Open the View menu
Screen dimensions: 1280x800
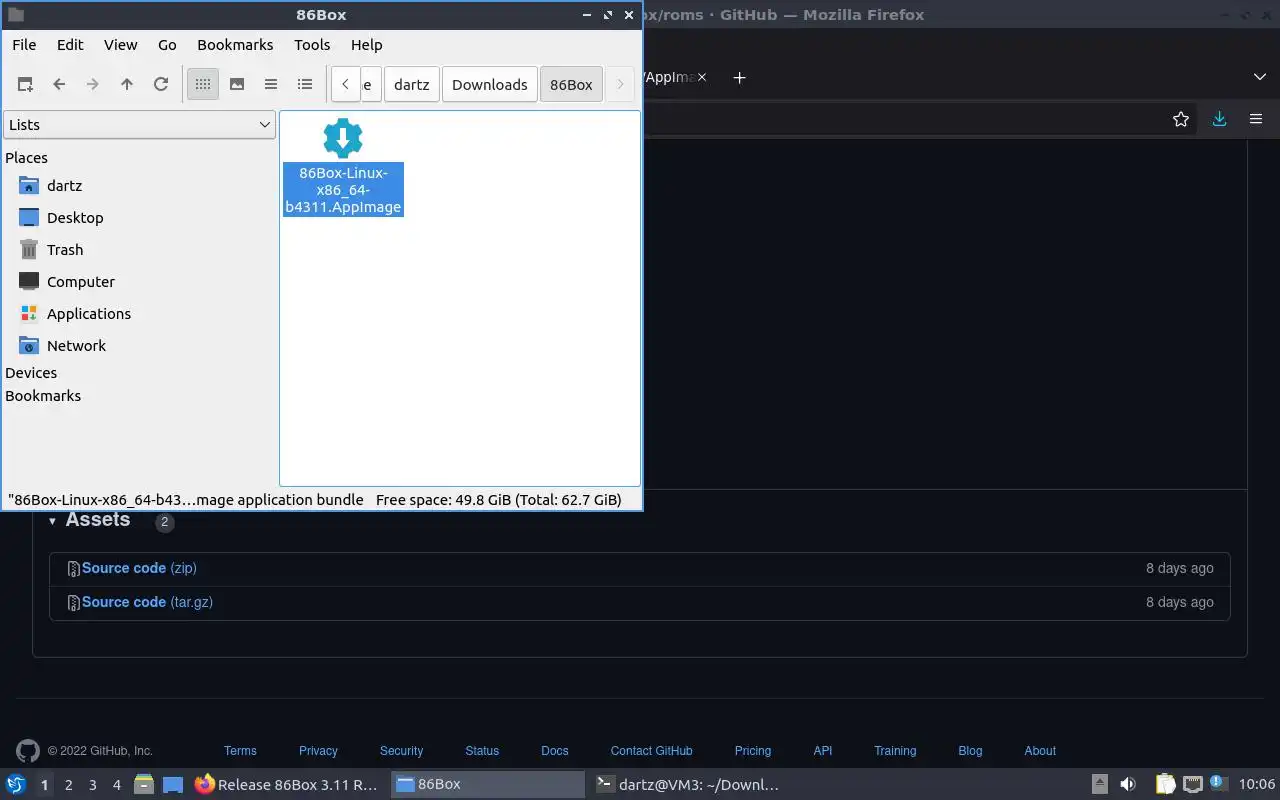[120, 45]
